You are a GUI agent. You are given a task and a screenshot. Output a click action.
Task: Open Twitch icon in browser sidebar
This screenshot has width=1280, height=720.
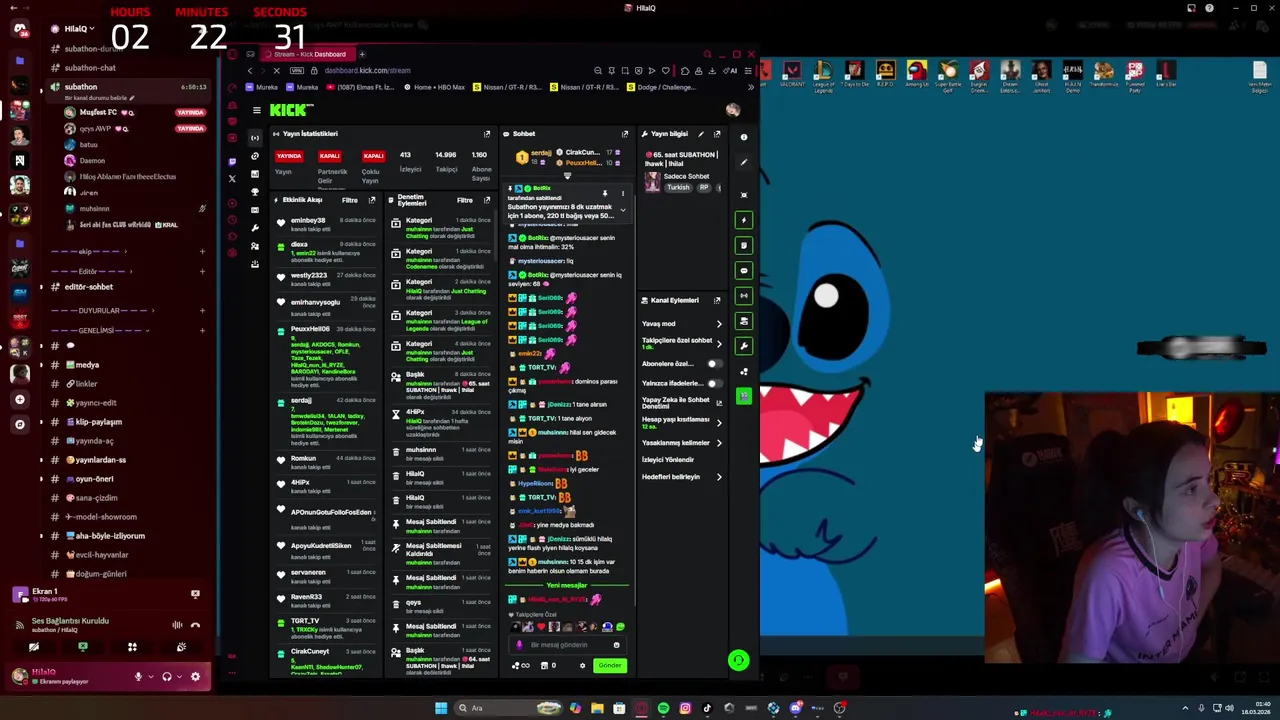[x=232, y=161]
